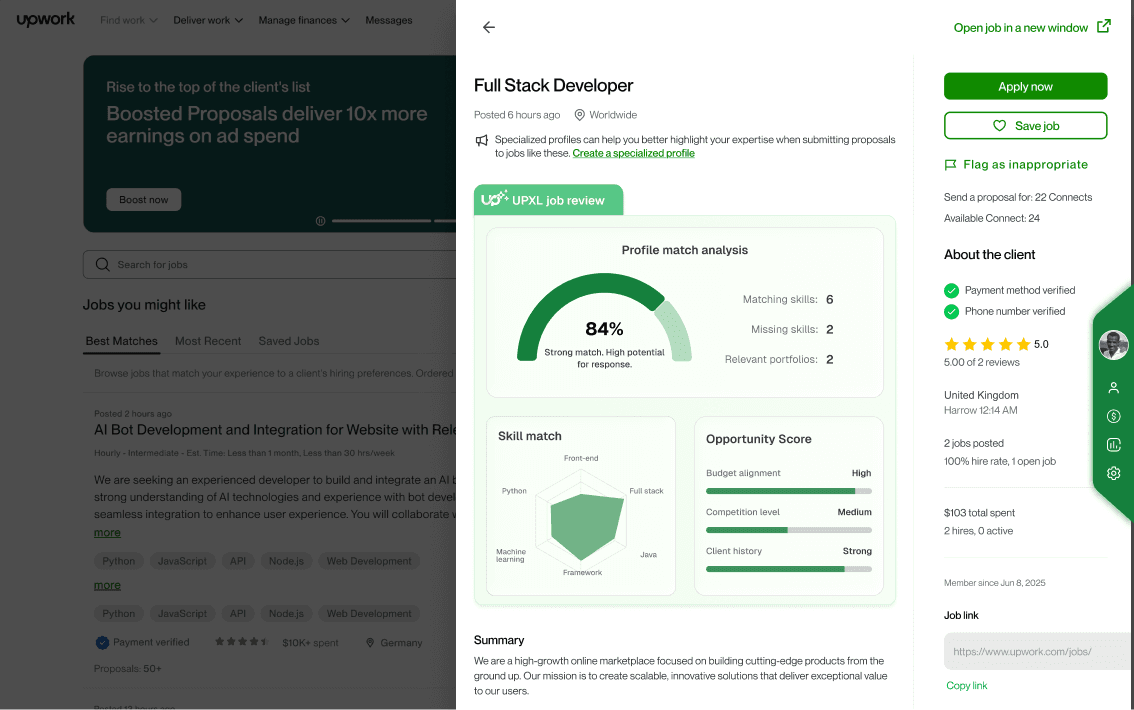This screenshot has height=710, width=1134.
Task: Open the profile avatar in side panel
Action: pyautogui.click(x=1113, y=345)
